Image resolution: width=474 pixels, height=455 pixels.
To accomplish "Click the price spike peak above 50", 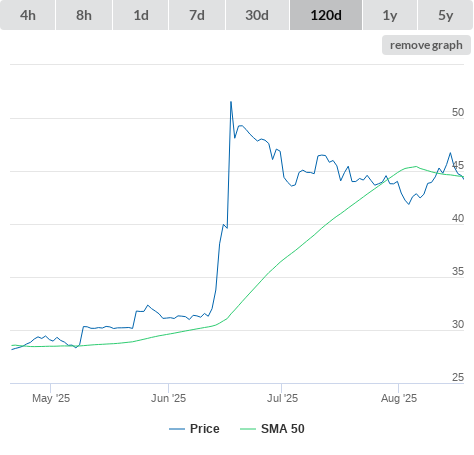I will coord(231,102).
